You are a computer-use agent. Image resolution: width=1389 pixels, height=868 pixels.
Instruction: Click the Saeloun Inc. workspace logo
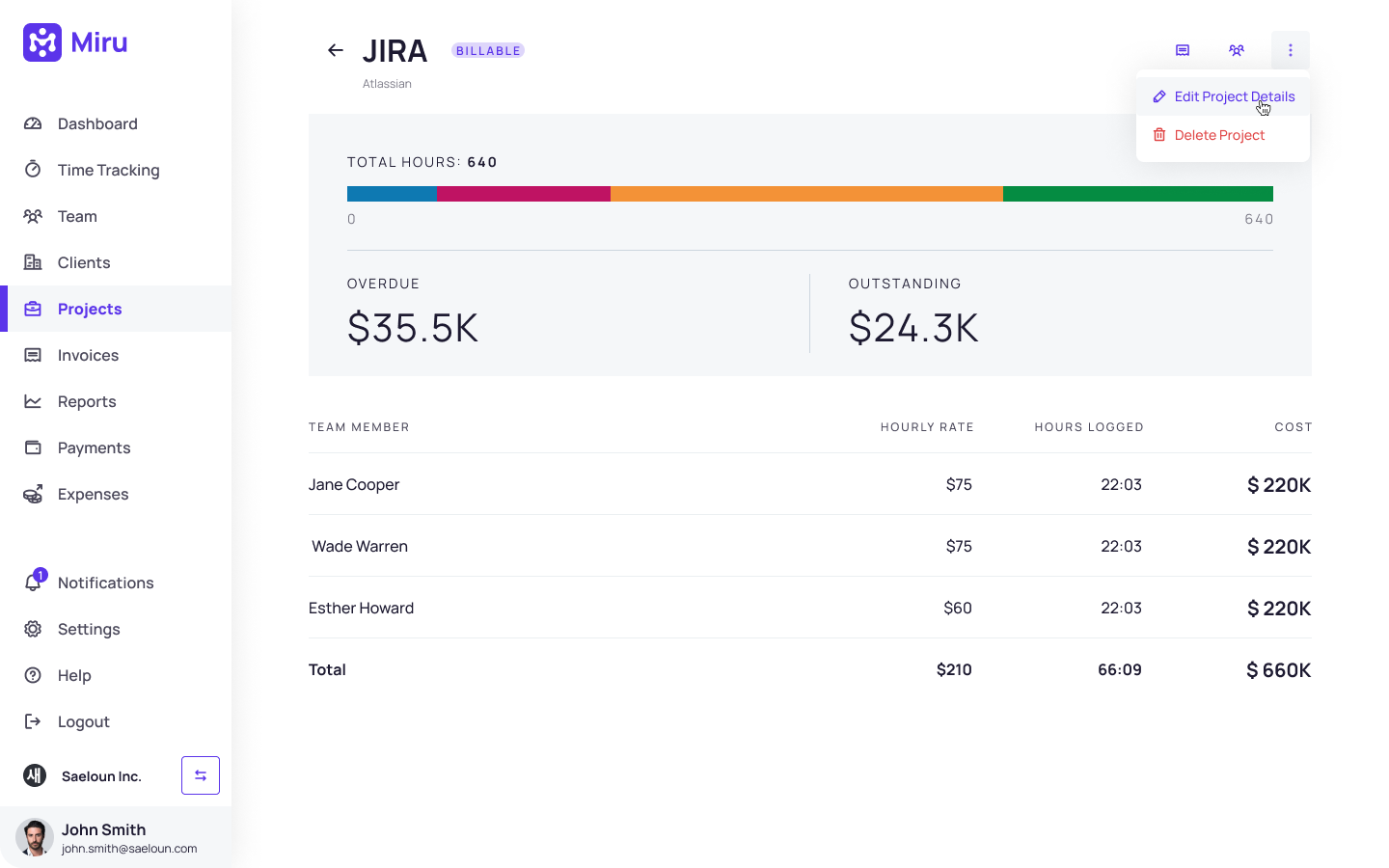pyautogui.click(x=35, y=775)
